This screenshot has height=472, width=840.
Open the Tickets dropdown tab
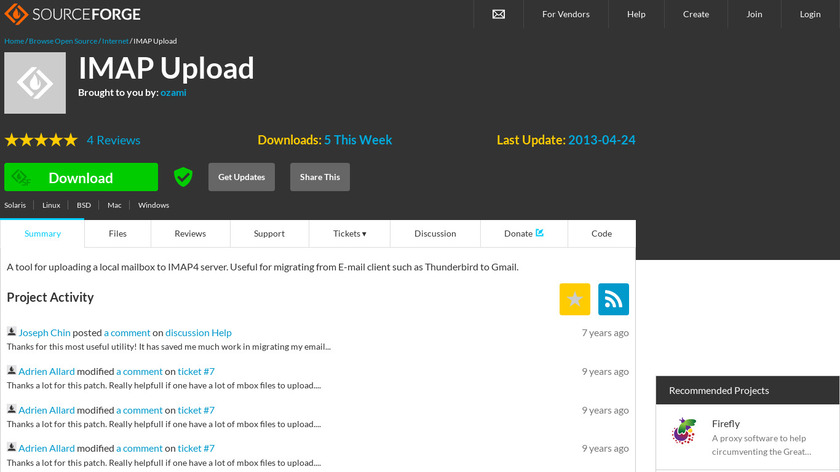[x=350, y=234]
